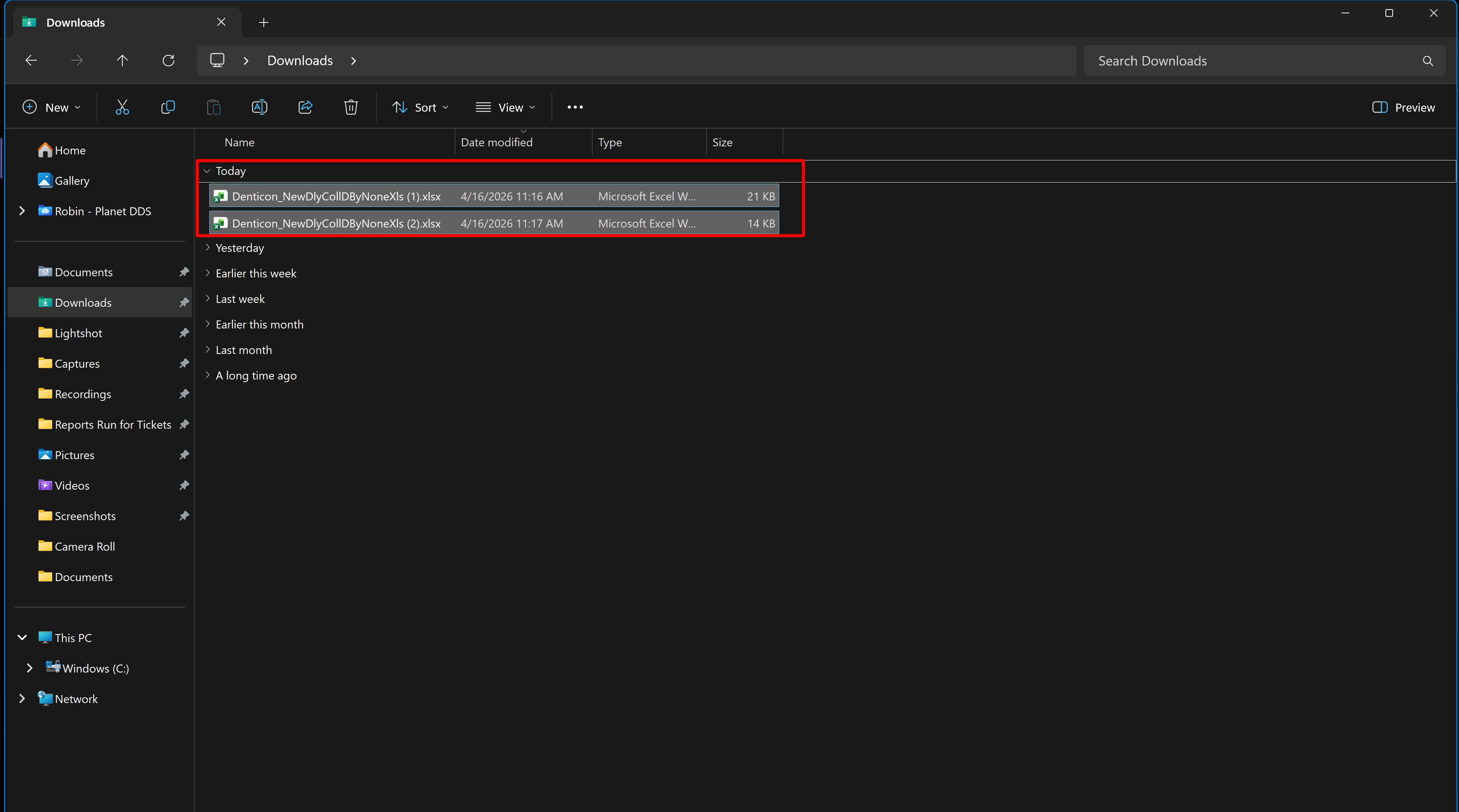This screenshot has height=812, width=1459.
Task: Click Excel icon of NewDlyCollDByNoneXls (1).xlsx
Action: pos(220,197)
